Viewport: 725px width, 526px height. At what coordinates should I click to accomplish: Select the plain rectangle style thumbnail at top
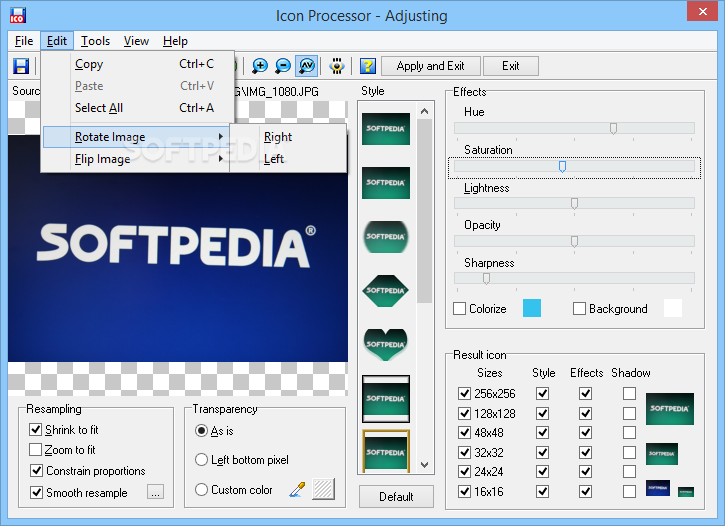(386, 128)
